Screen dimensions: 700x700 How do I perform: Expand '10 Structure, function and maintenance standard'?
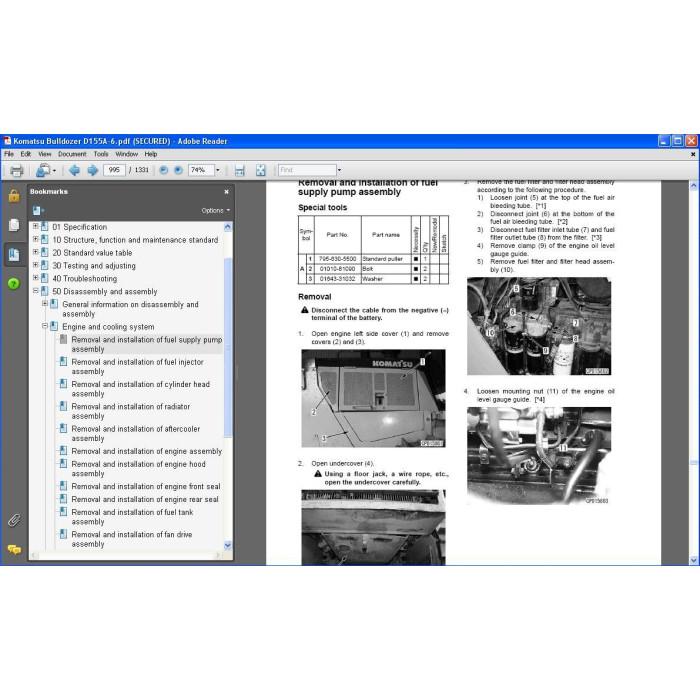[x=36, y=239]
